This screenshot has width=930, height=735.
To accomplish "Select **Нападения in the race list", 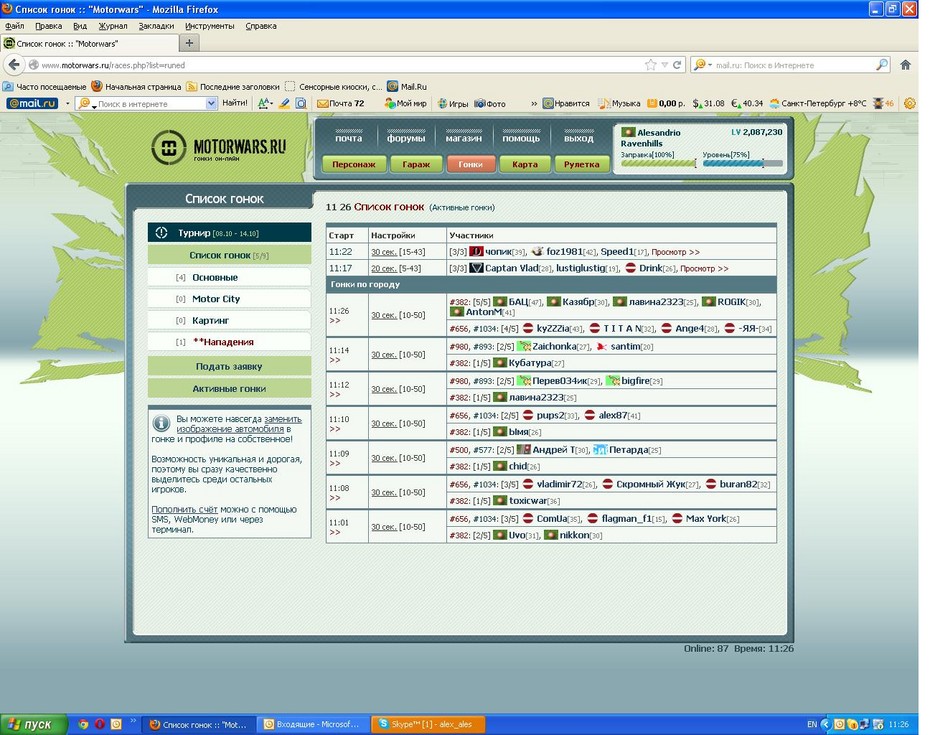I will (229, 342).
